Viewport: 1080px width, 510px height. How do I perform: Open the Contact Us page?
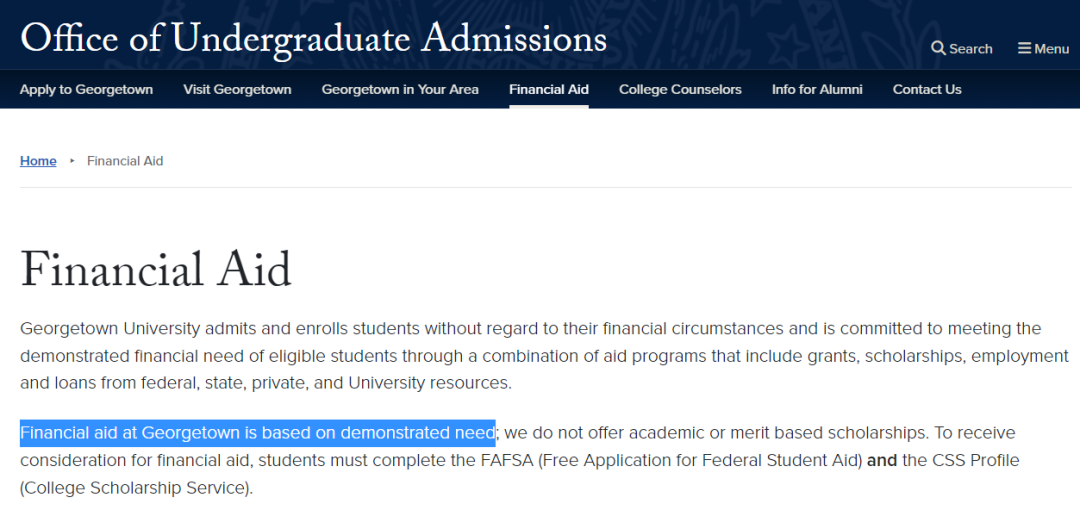click(x=927, y=90)
